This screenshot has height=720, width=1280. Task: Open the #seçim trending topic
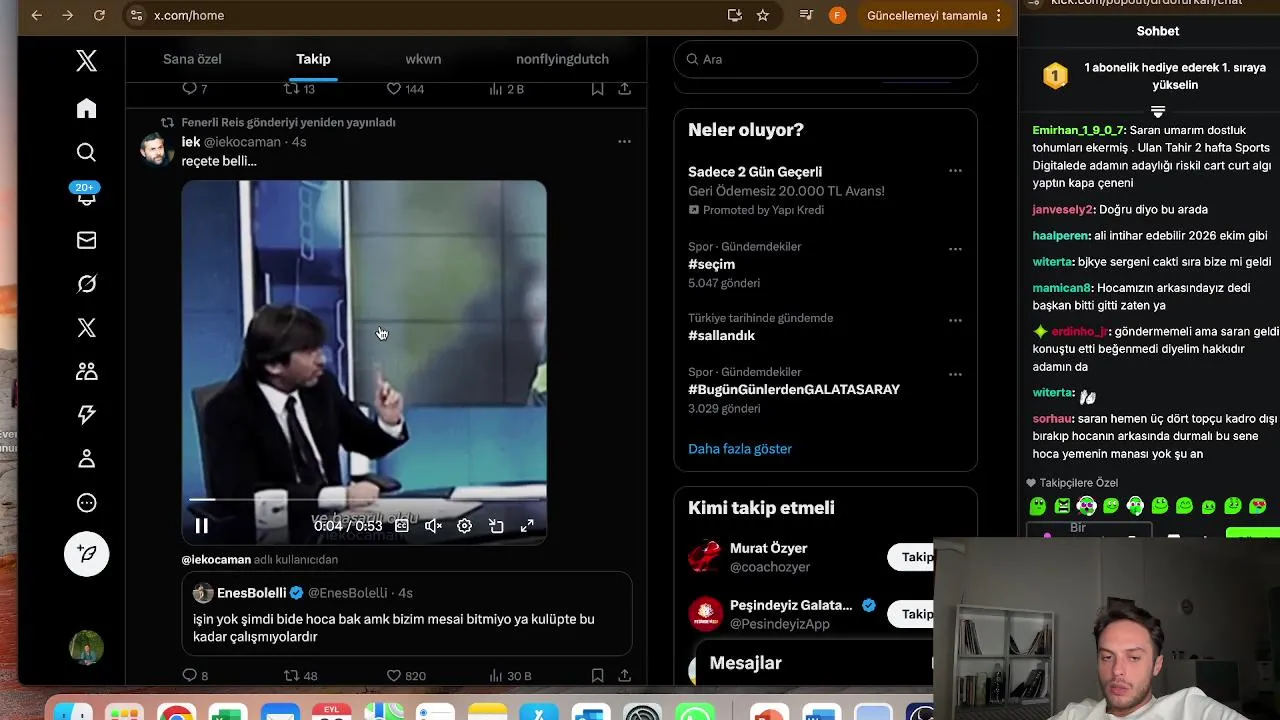[711, 264]
